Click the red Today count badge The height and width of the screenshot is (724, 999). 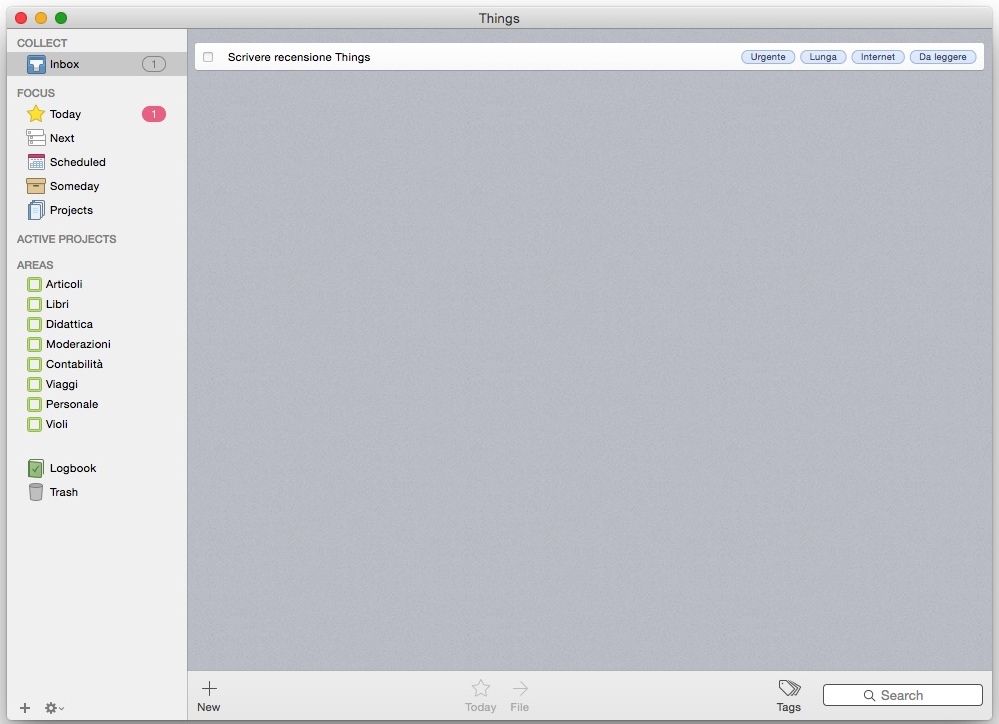tap(154, 114)
